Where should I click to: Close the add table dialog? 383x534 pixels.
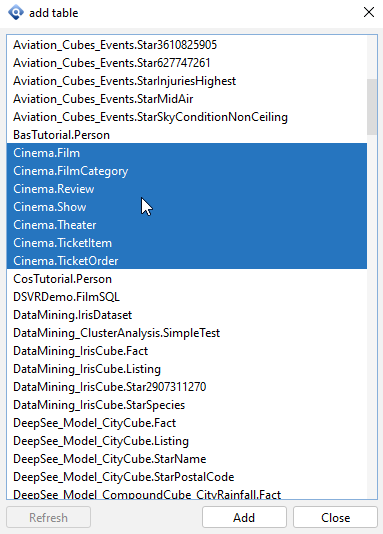369,13
